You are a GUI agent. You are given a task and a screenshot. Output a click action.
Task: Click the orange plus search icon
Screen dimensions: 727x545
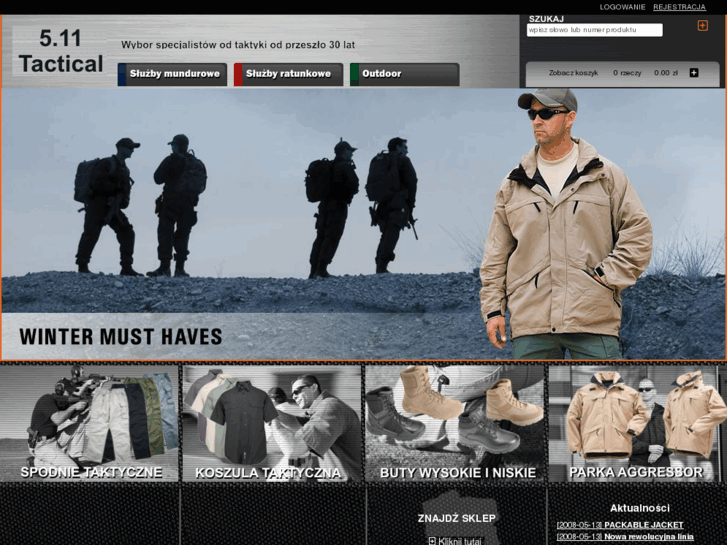(x=702, y=26)
